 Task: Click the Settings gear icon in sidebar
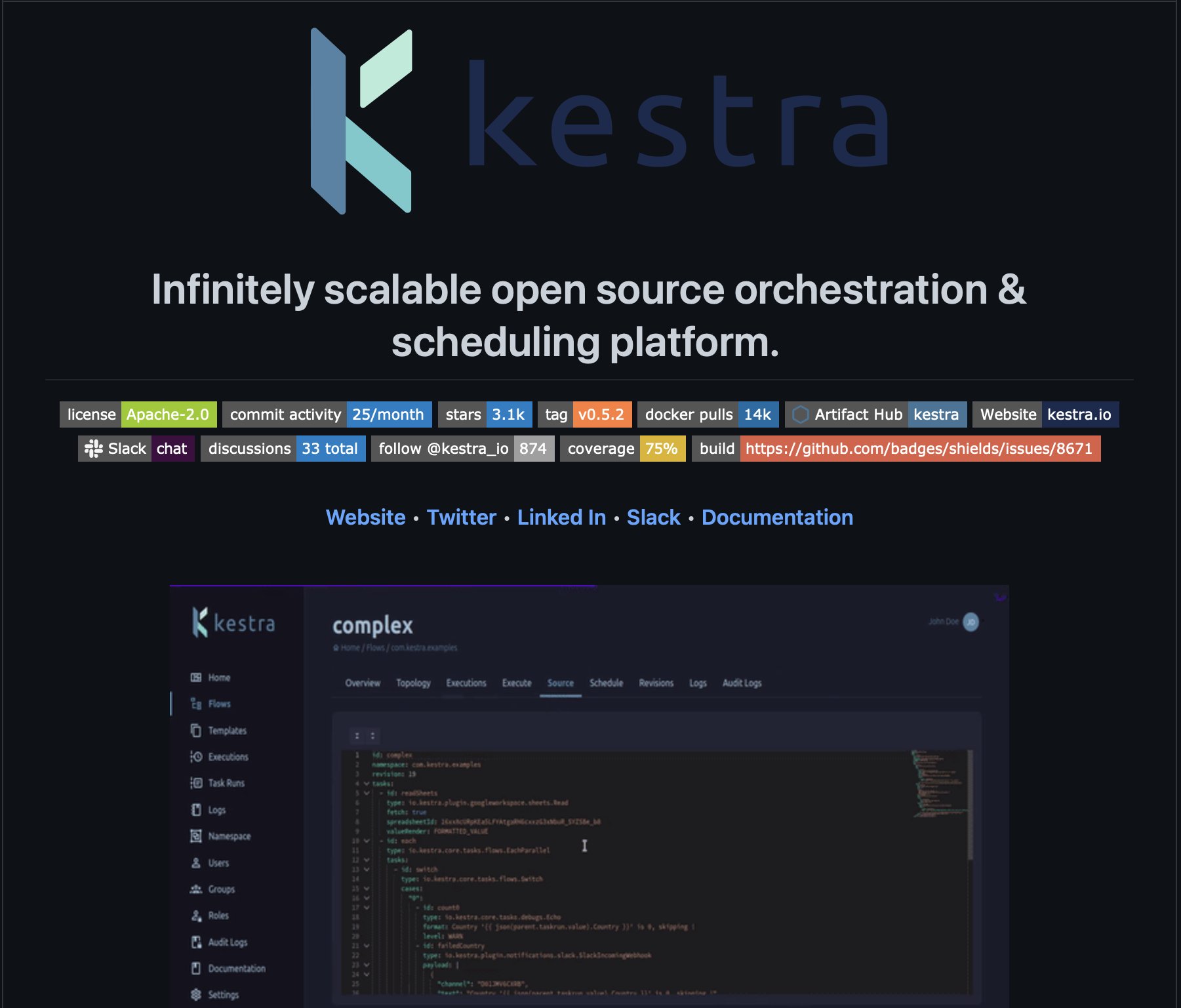(x=195, y=994)
